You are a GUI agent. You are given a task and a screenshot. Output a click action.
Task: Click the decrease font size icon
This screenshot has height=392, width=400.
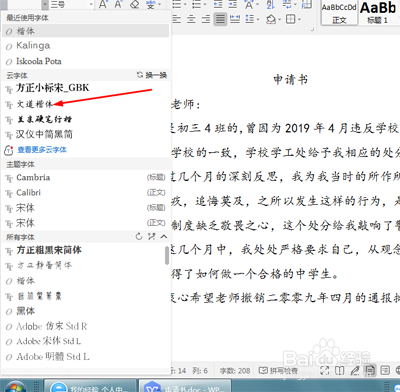click(x=118, y=5)
